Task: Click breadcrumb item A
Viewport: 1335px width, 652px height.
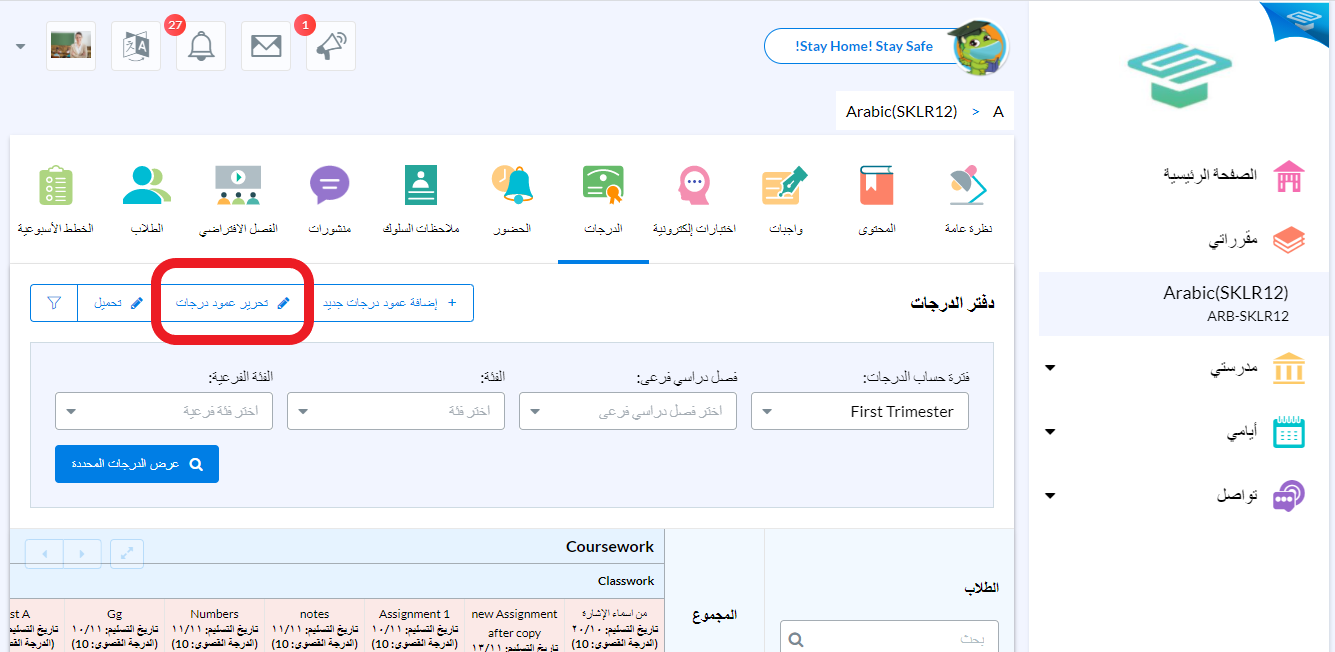Action: [998, 111]
